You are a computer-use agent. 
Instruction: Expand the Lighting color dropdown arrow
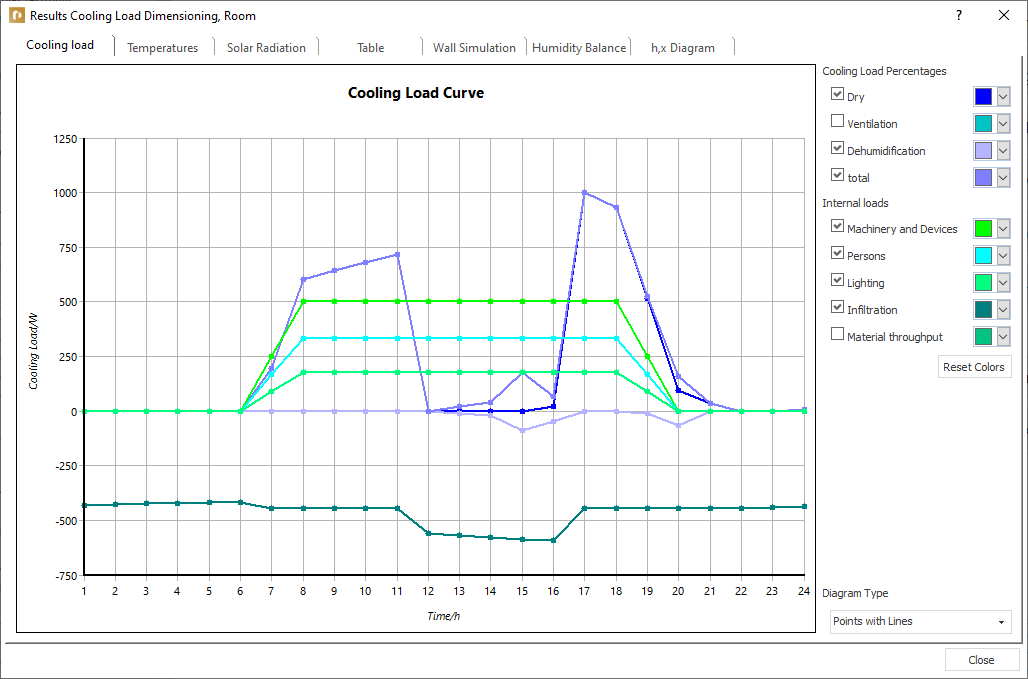click(x=1003, y=282)
